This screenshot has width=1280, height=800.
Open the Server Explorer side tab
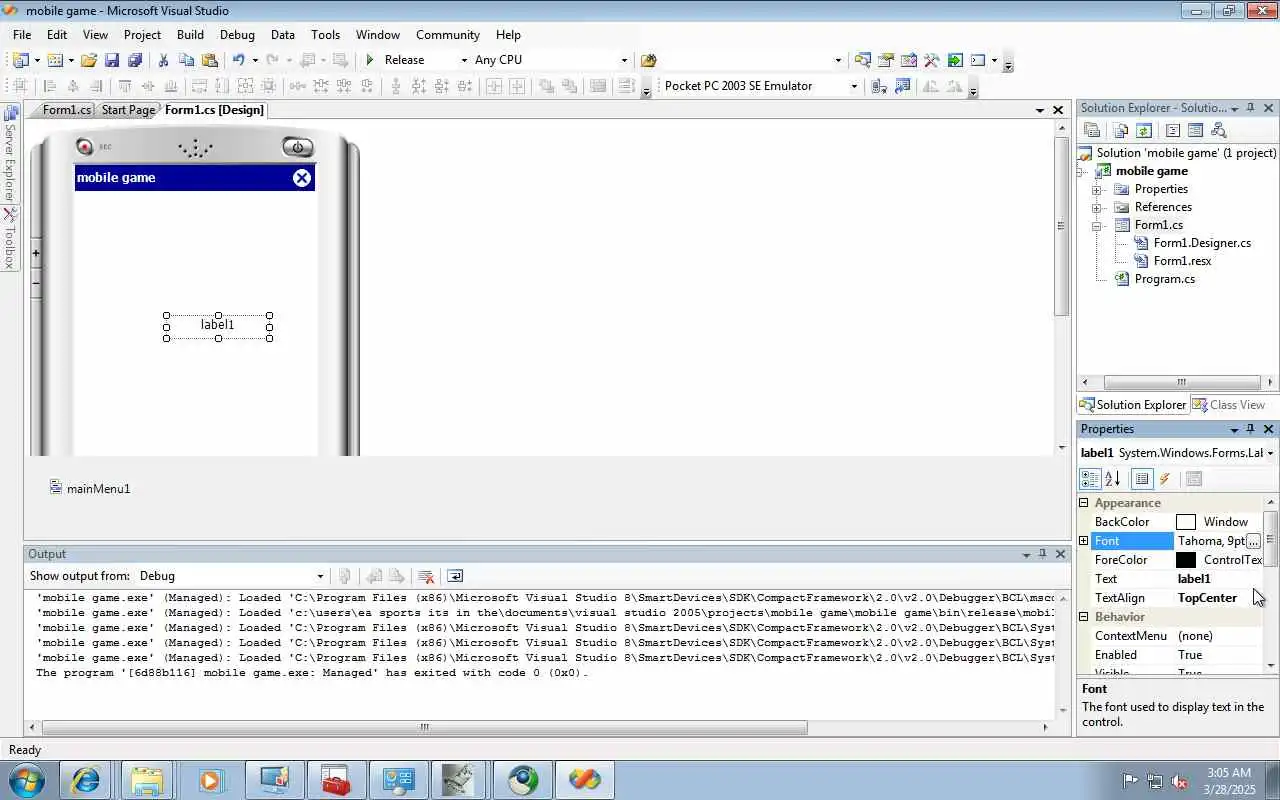click(x=10, y=155)
